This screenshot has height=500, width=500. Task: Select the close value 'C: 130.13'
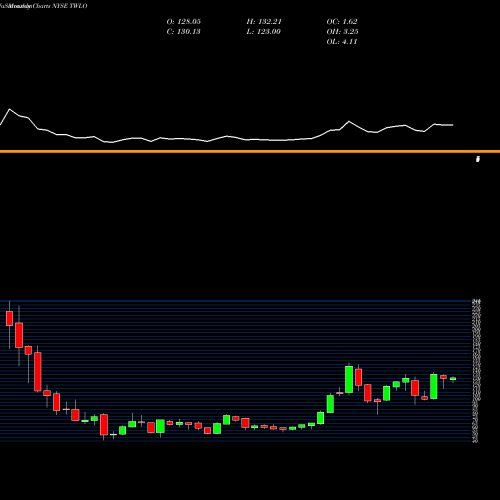(184, 32)
